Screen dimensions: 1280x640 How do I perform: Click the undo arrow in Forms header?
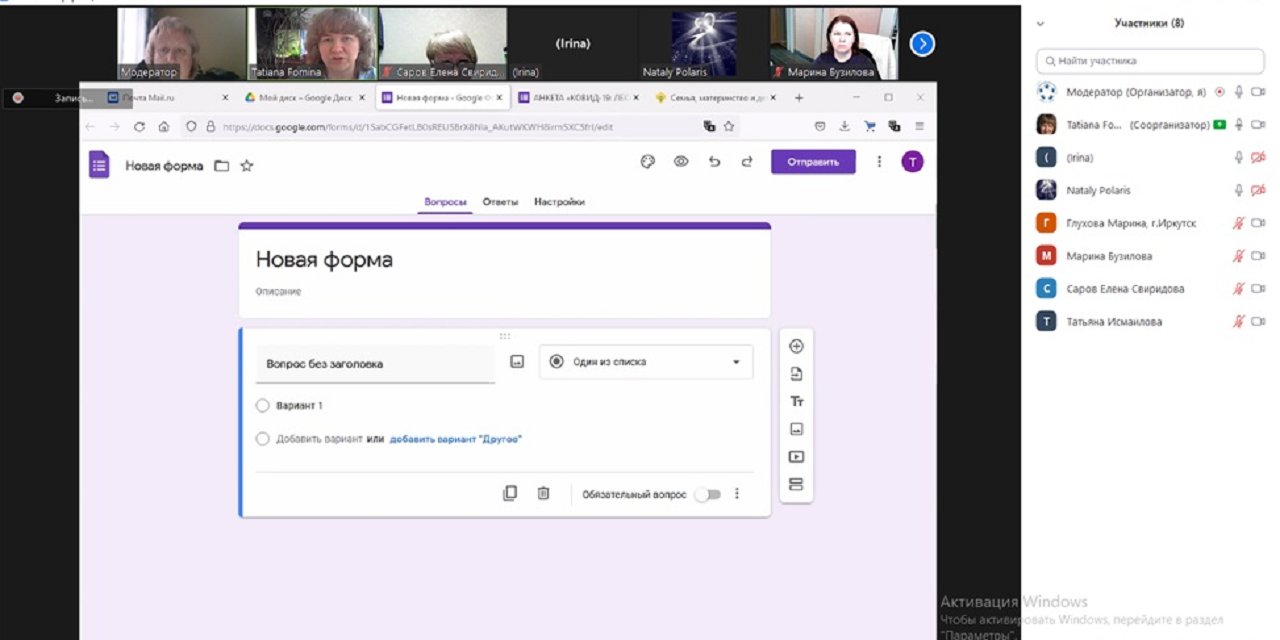tap(714, 162)
